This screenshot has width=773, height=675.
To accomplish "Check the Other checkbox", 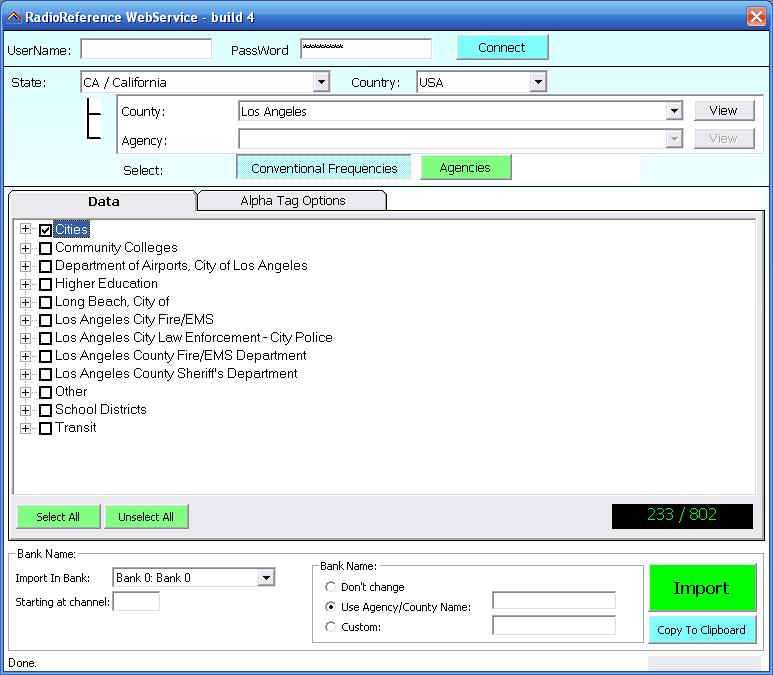I will (45, 392).
